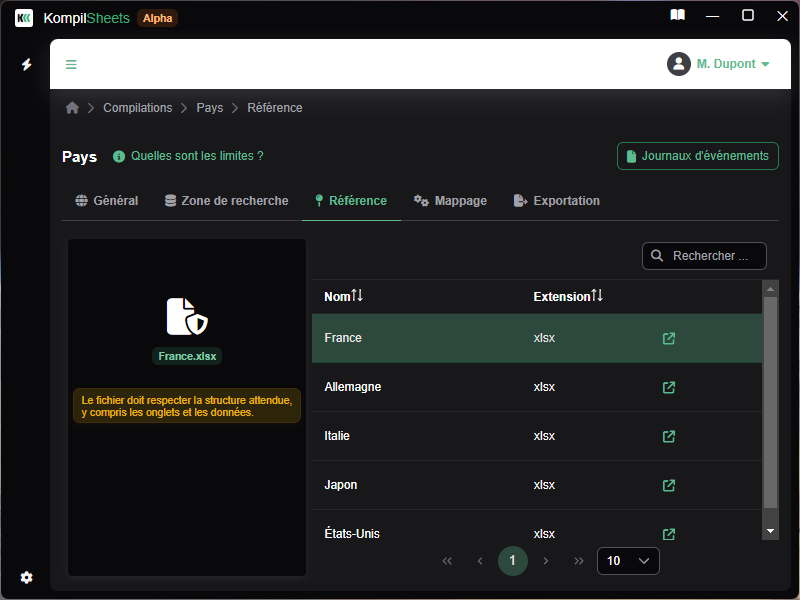Image resolution: width=800 pixels, height=600 pixels.
Task: Click the table's vertical scrollbar
Action: click(x=770, y=400)
